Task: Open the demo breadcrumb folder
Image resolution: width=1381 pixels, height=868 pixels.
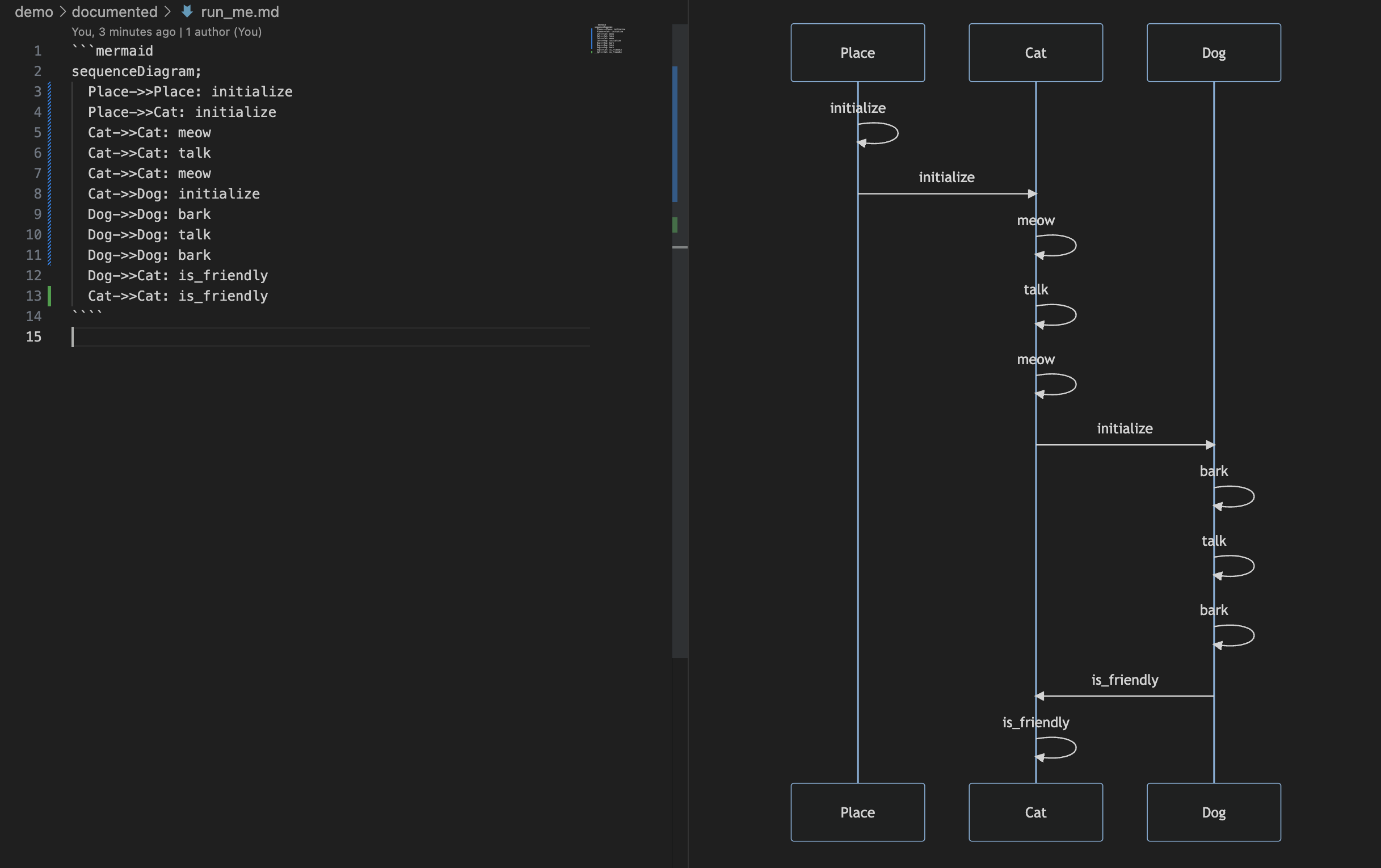Action: [x=34, y=11]
